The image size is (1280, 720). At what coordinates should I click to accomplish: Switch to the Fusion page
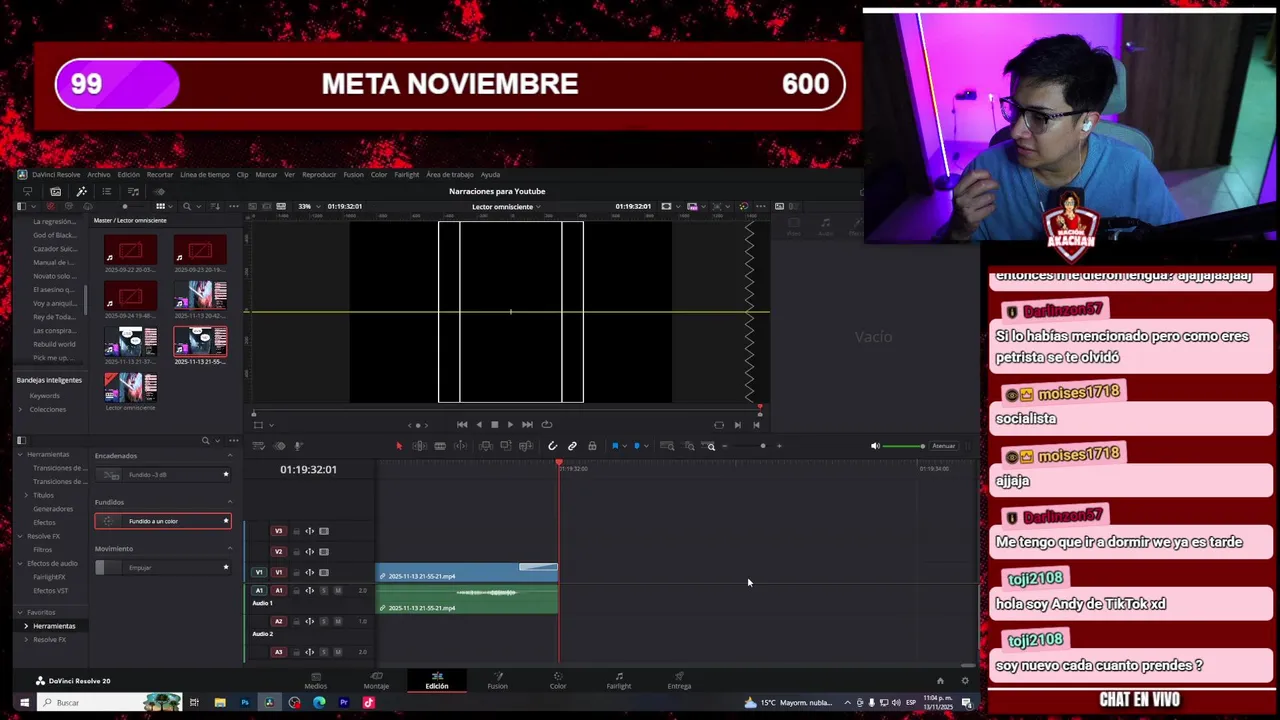497,681
